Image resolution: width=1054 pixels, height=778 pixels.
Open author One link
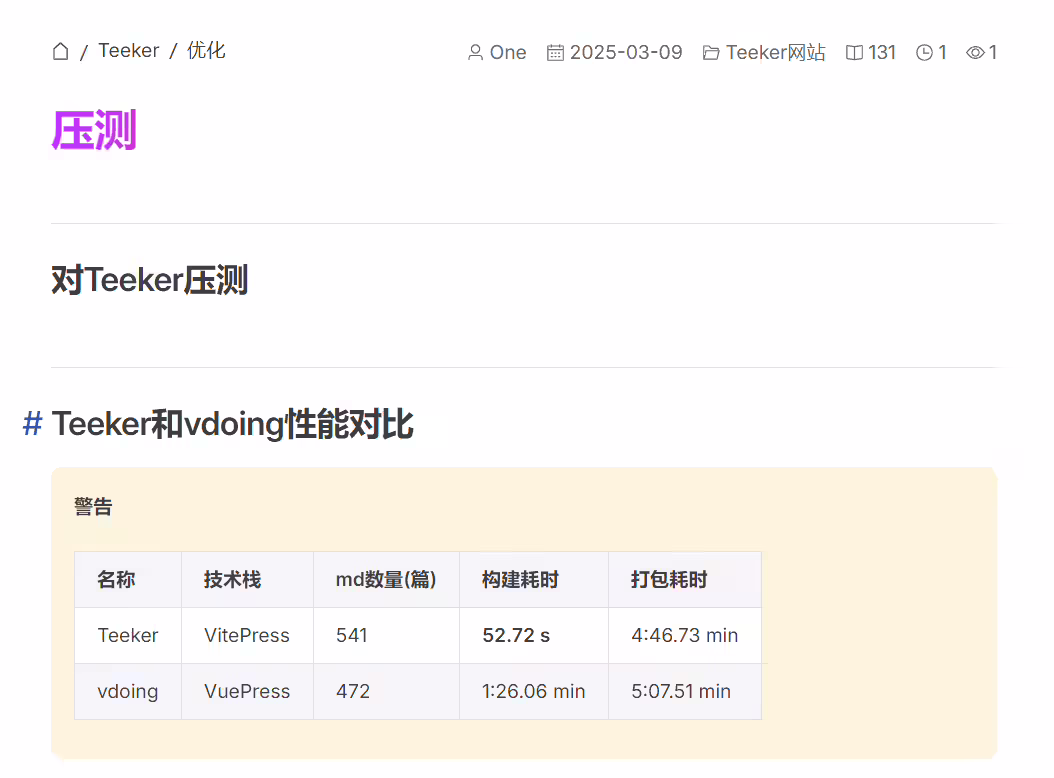[508, 52]
